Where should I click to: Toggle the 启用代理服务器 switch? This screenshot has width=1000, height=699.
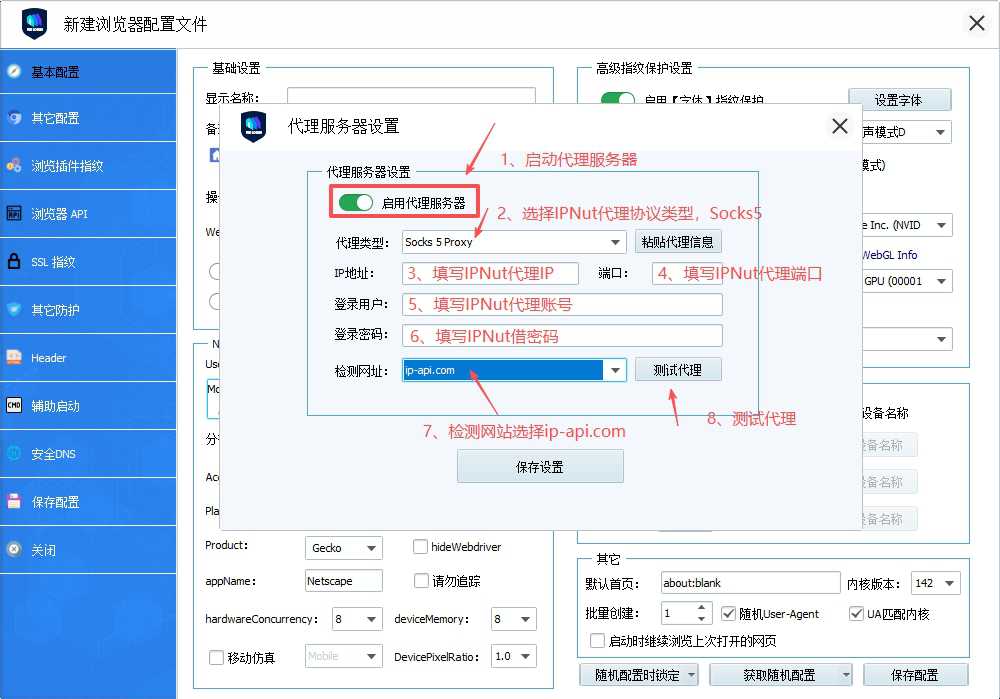(x=356, y=203)
